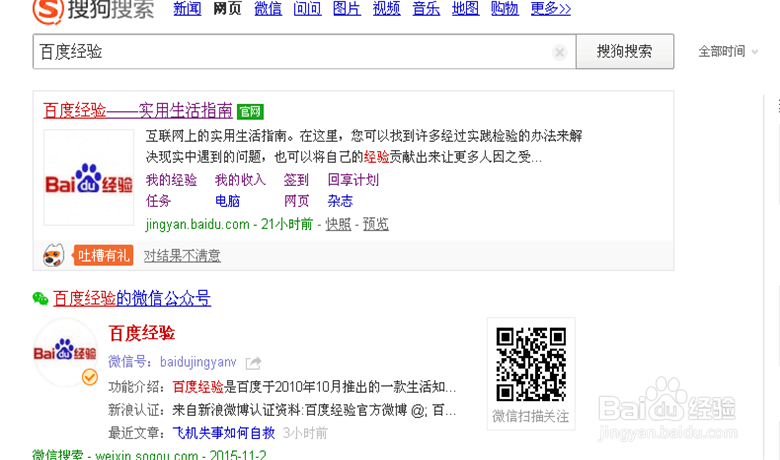Open the Baidu 经验 logo thumbnail in first result
The width and height of the screenshot is (780, 460).
pos(89,178)
